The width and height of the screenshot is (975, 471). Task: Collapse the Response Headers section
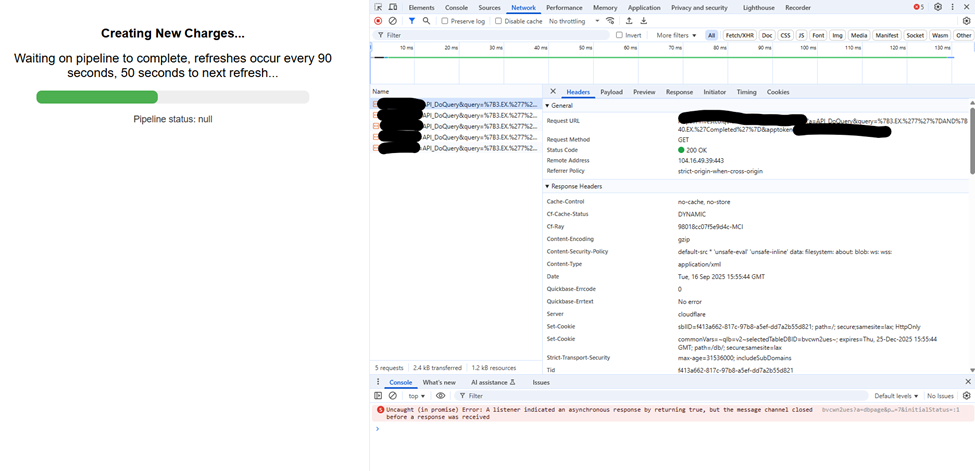coord(548,186)
